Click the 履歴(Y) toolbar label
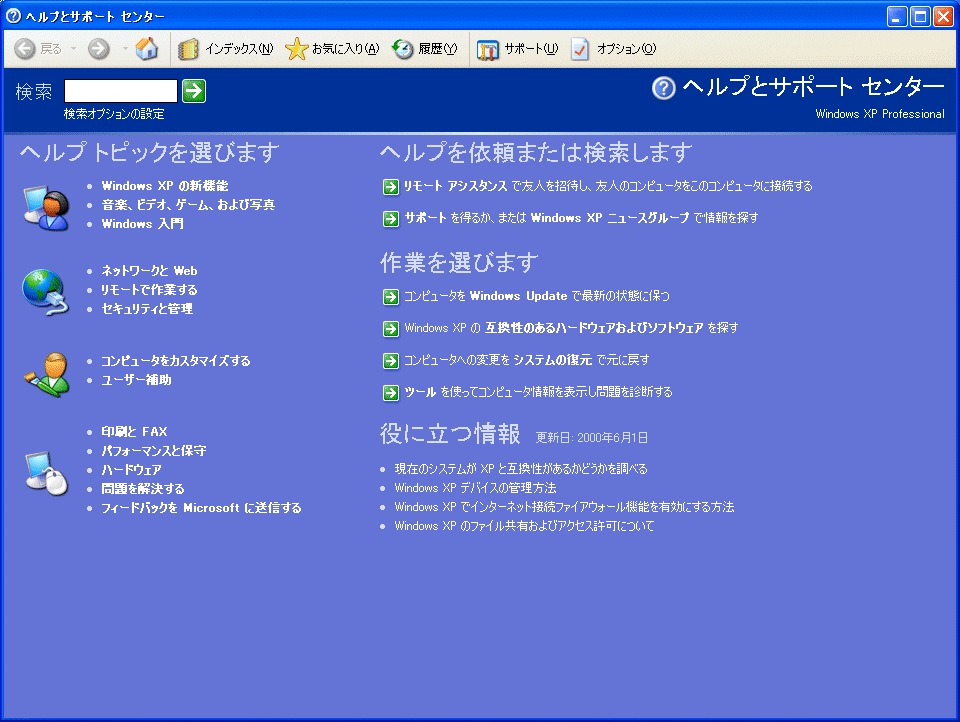Viewport: 960px width, 722px height. (x=438, y=49)
